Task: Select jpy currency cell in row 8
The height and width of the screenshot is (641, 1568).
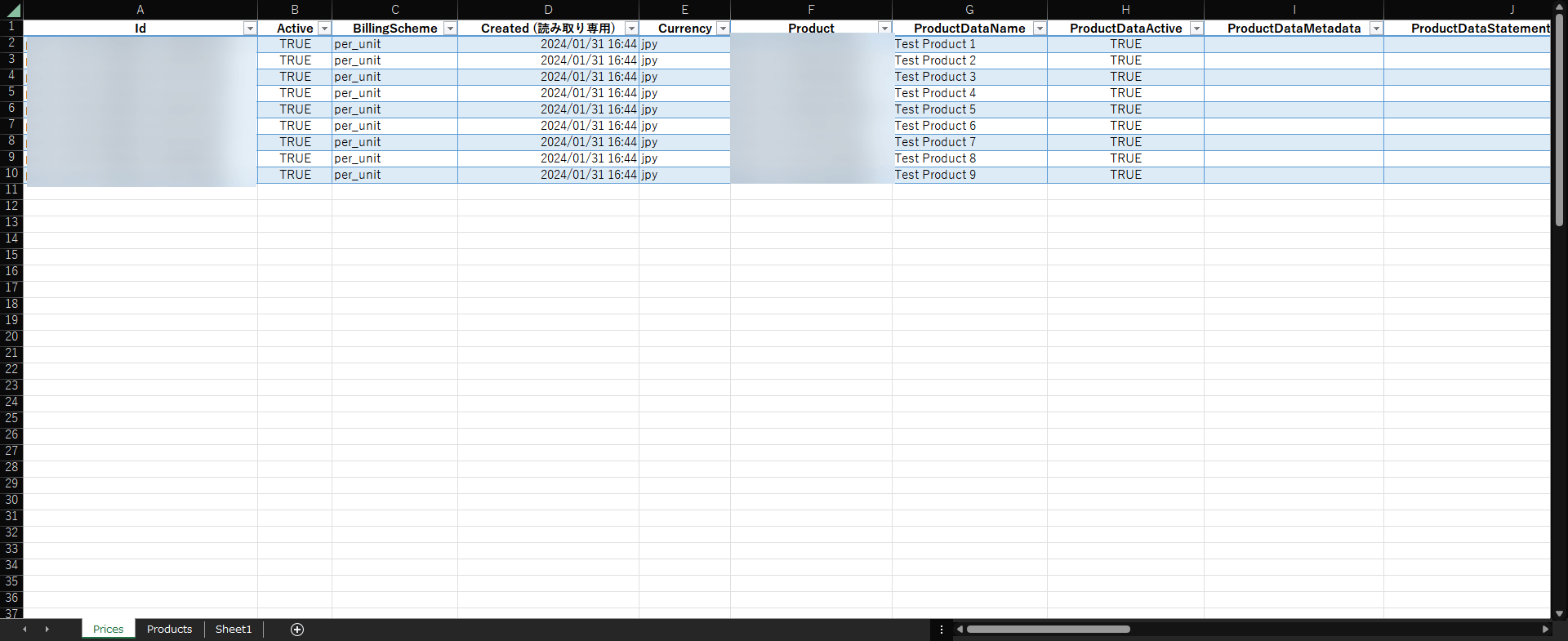Action: (x=684, y=142)
